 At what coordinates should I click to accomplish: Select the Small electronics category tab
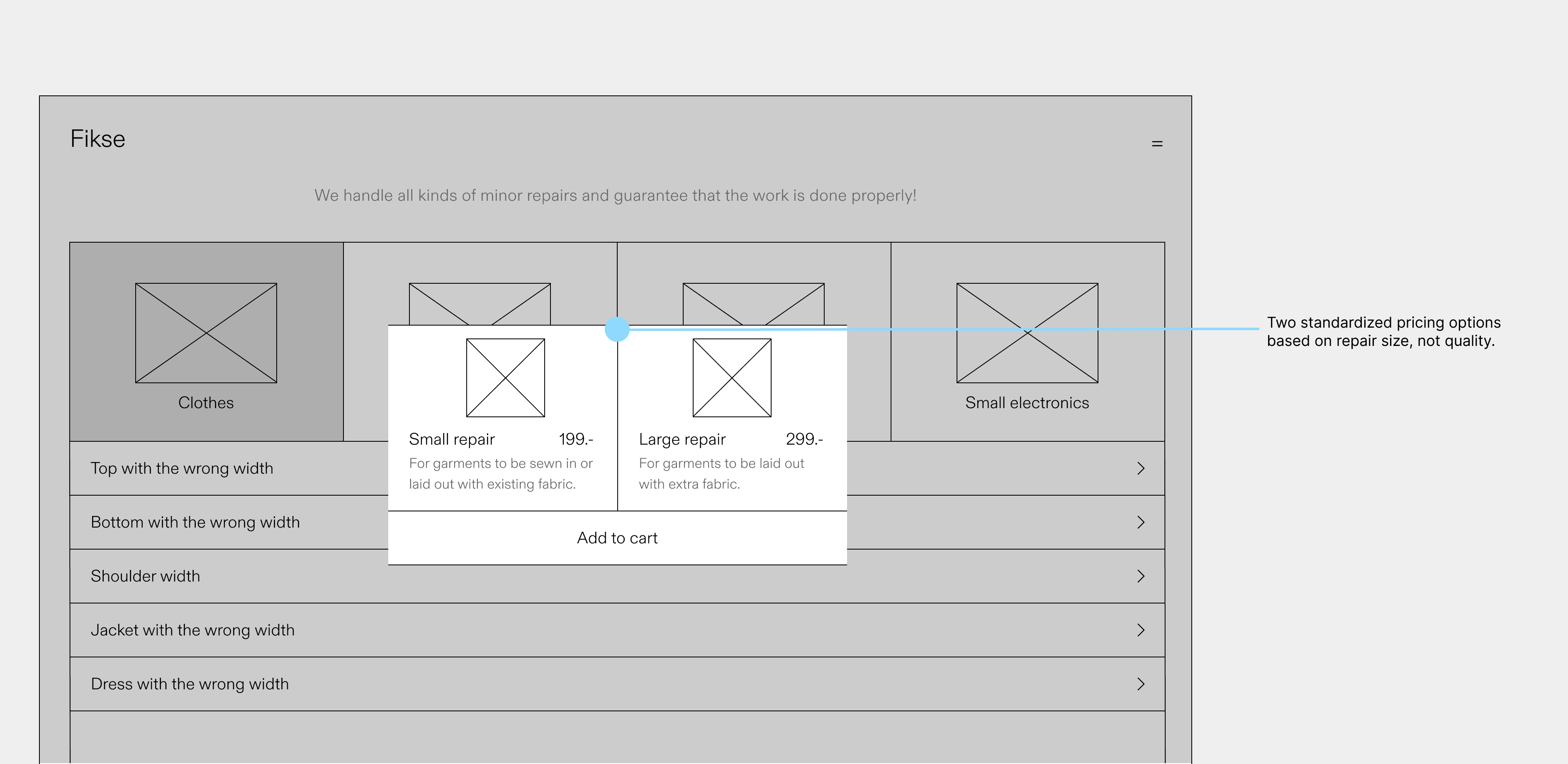[1027, 402]
